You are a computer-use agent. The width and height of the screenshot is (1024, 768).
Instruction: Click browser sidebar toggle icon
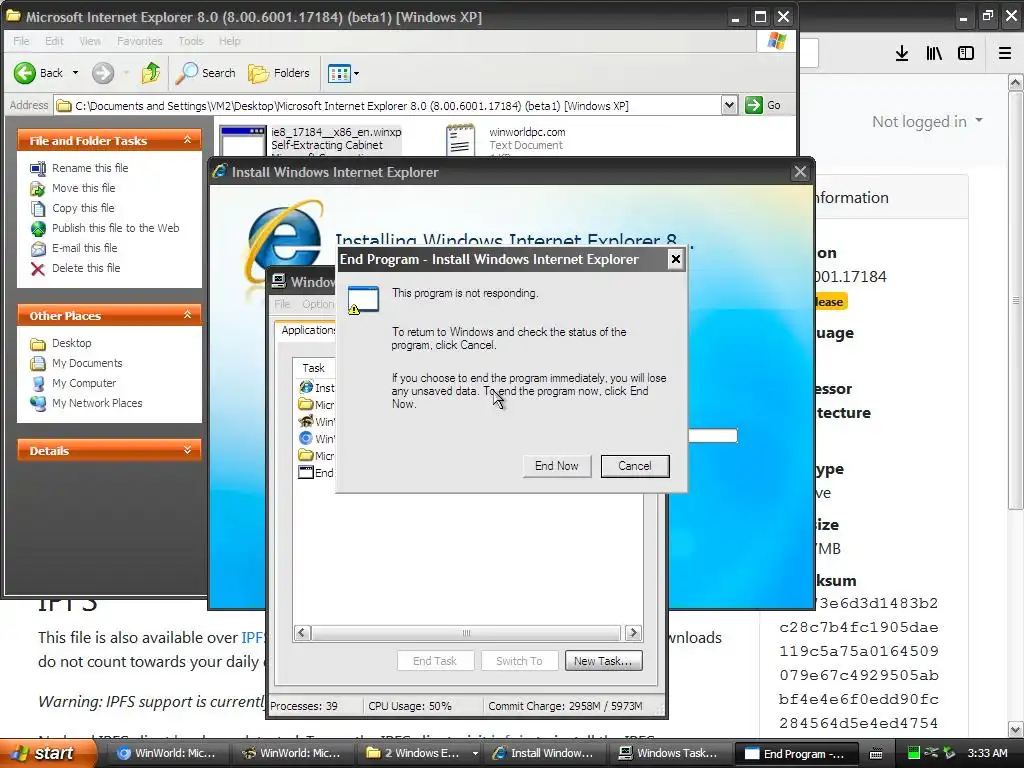click(x=966, y=54)
